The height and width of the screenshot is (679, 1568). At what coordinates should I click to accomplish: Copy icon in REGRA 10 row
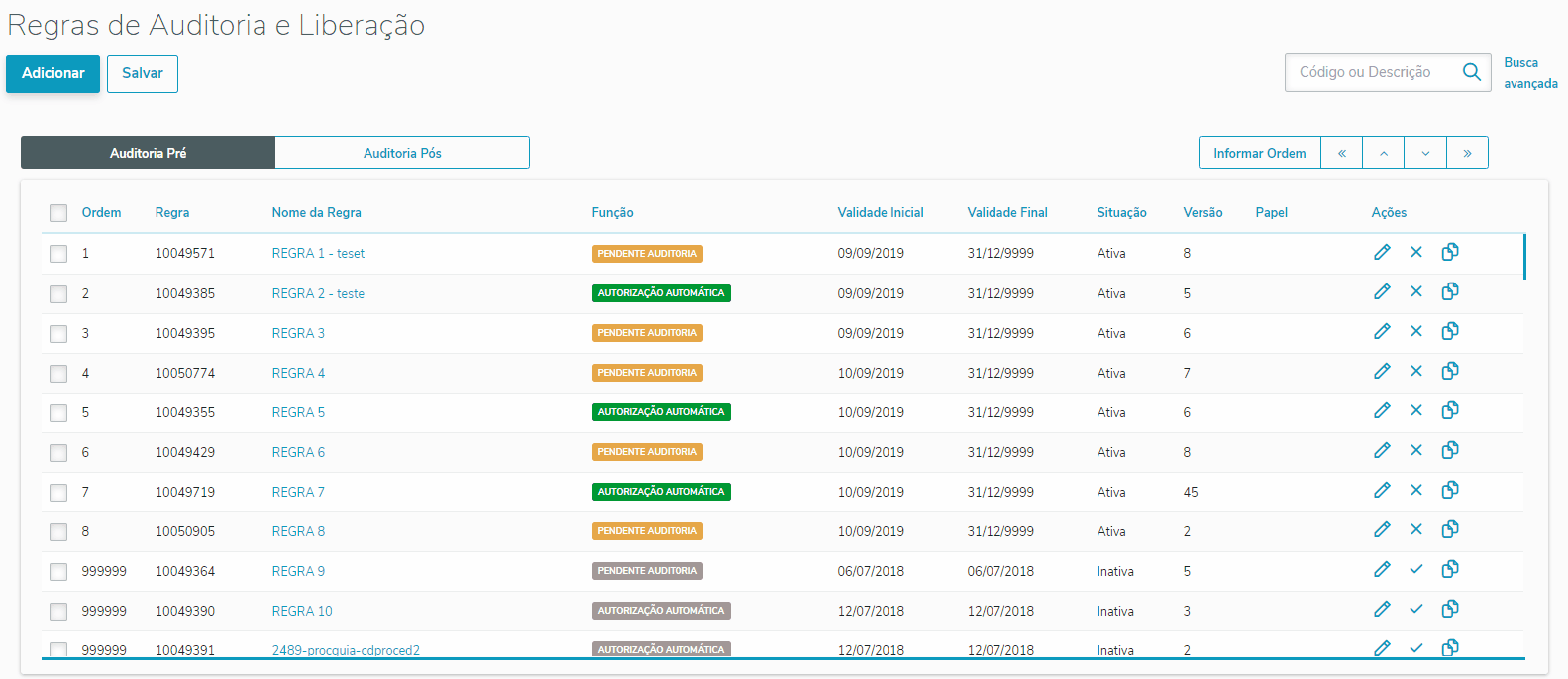[x=1450, y=609]
